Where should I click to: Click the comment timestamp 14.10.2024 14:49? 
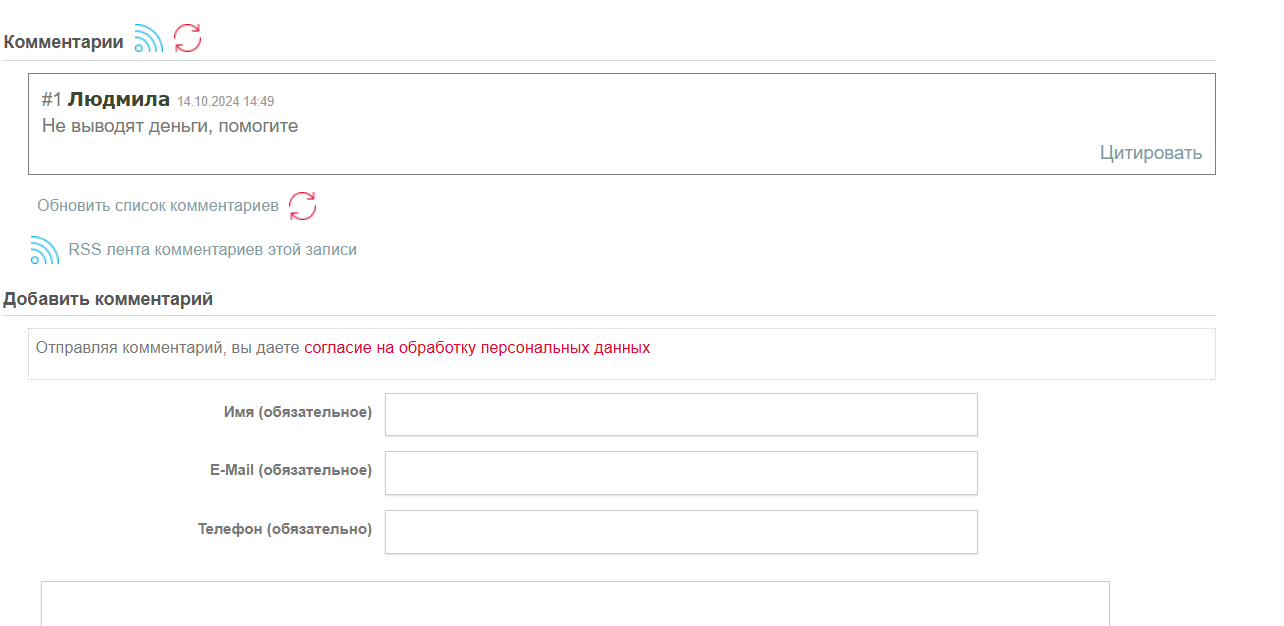pyautogui.click(x=225, y=102)
